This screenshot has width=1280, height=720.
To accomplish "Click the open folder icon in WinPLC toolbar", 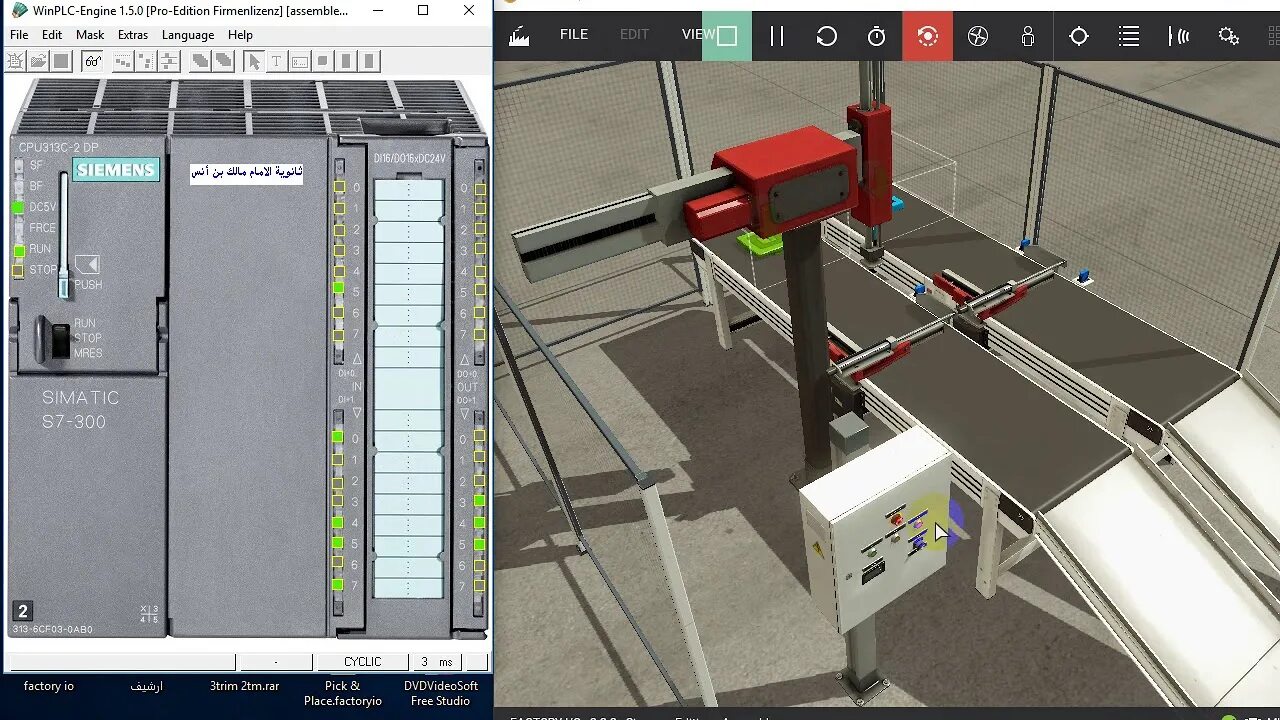I will point(38,61).
